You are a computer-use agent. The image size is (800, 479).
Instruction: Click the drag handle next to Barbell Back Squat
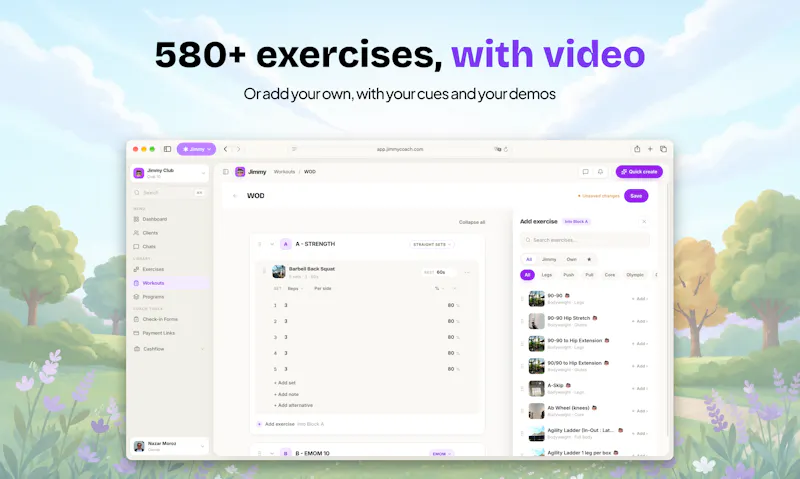(x=264, y=271)
